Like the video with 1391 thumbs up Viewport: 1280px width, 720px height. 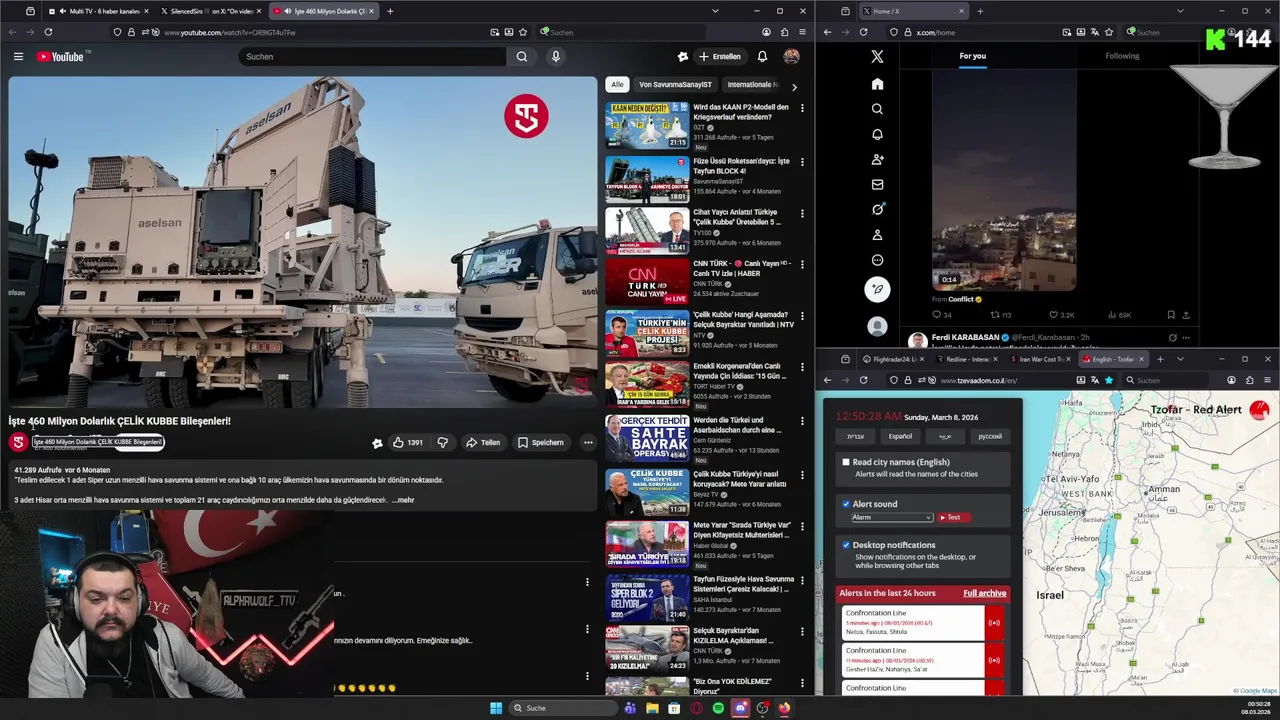point(408,442)
